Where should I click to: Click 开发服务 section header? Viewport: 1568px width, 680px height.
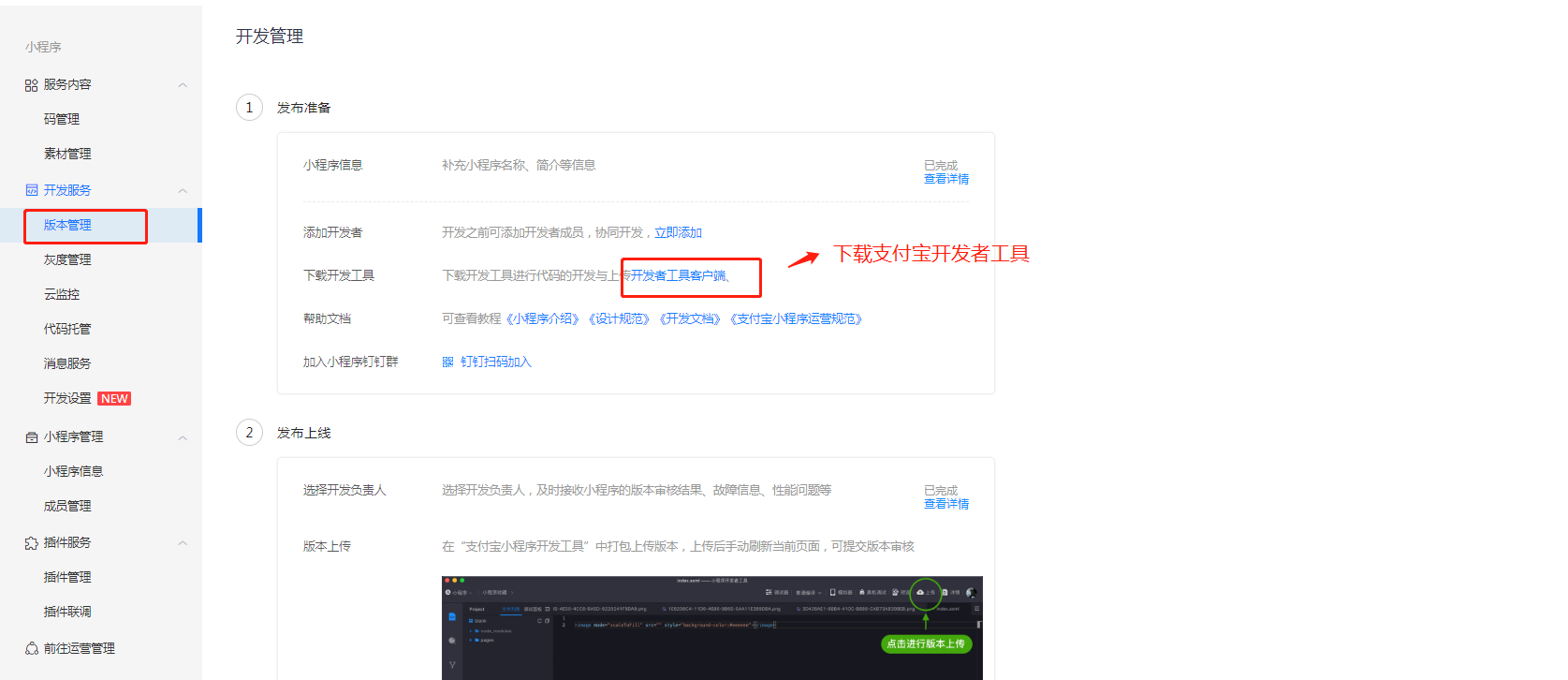point(67,190)
